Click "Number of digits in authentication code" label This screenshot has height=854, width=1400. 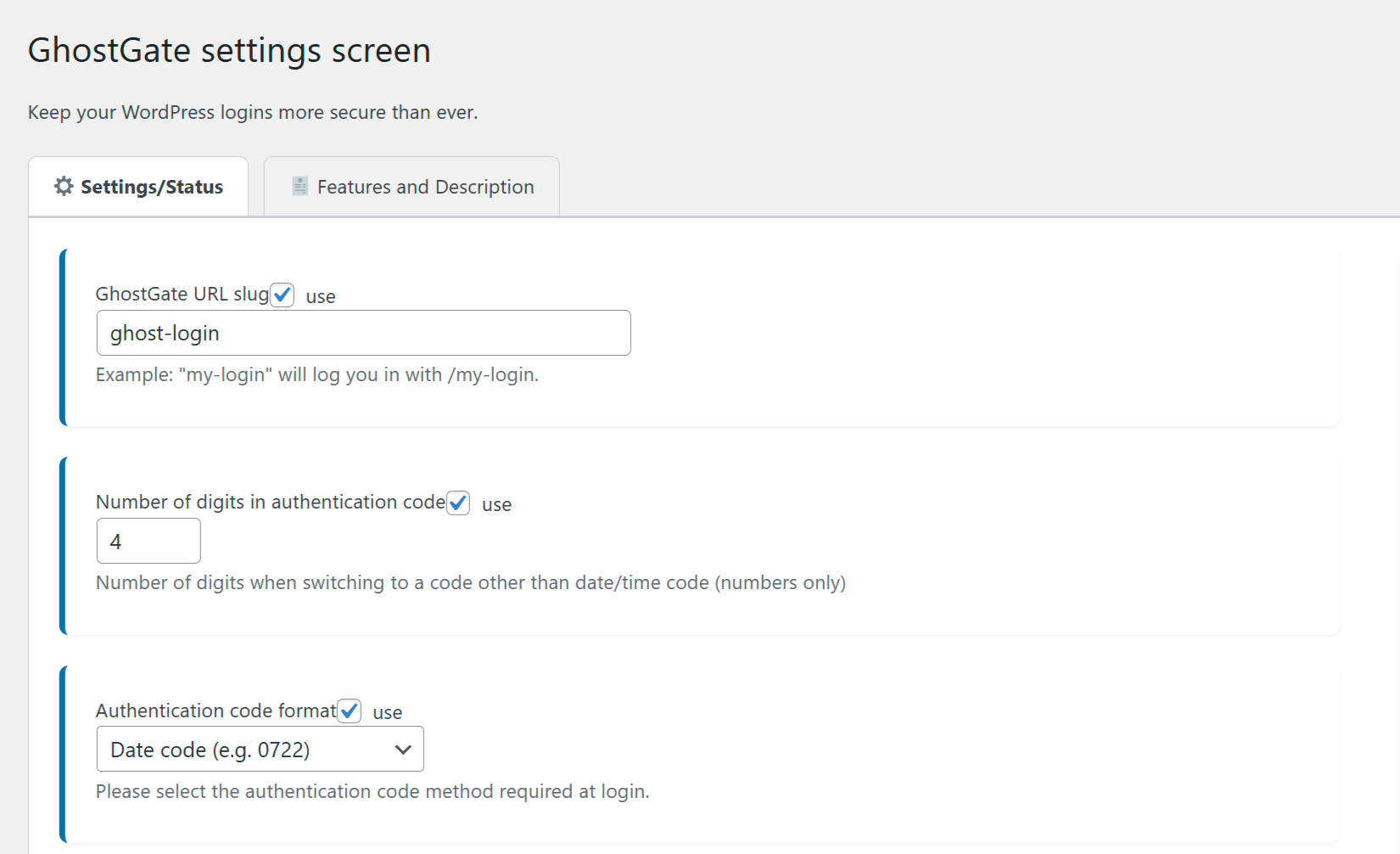pos(270,502)
